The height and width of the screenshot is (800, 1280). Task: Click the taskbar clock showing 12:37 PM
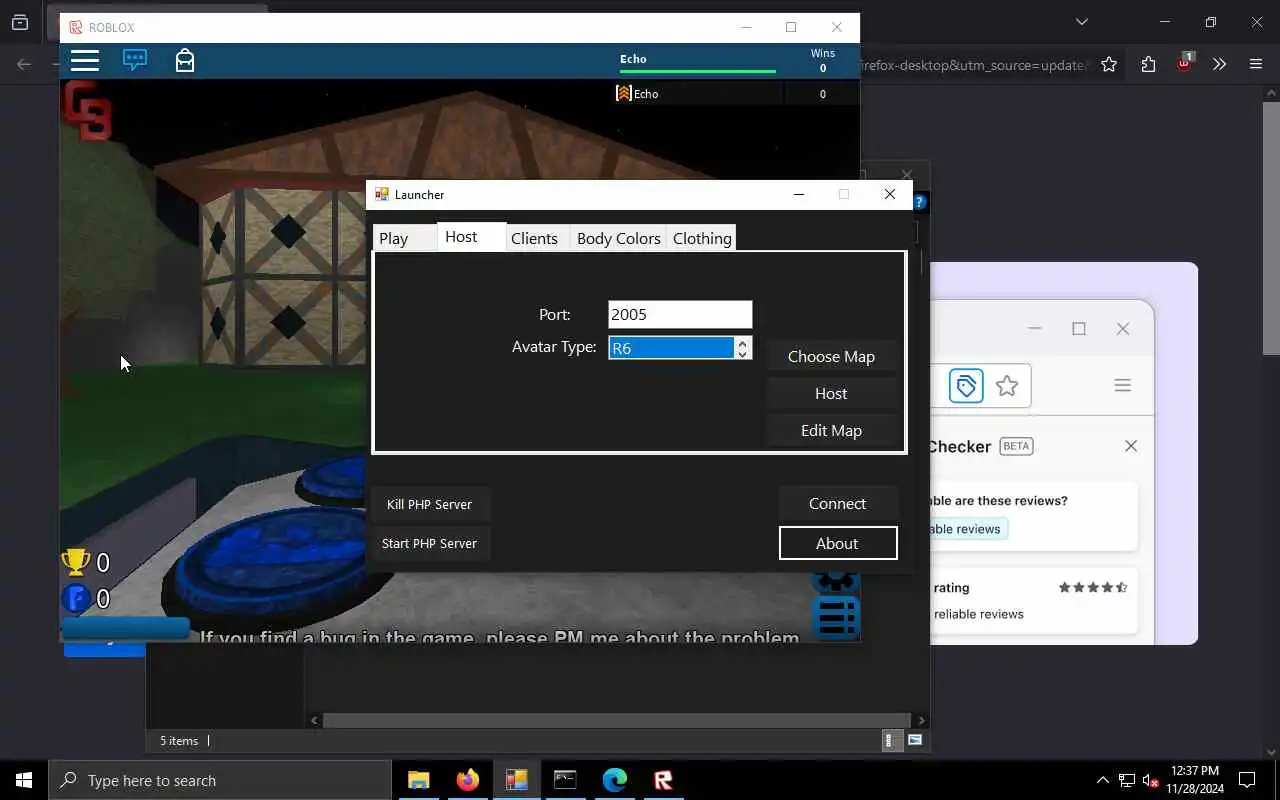[x=1196, y=780]
